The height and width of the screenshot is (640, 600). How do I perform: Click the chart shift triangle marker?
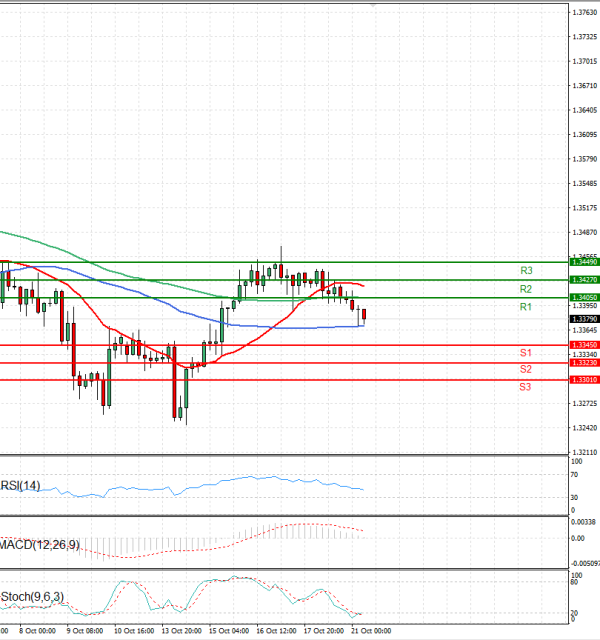(374, 5)
